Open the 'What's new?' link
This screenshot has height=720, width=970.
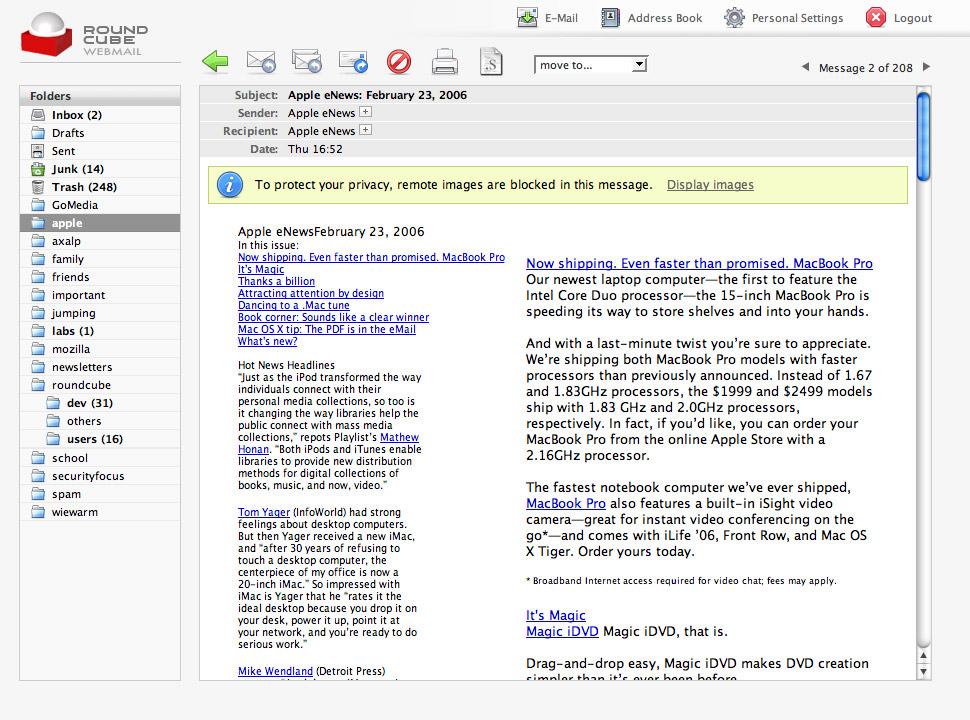267,341
